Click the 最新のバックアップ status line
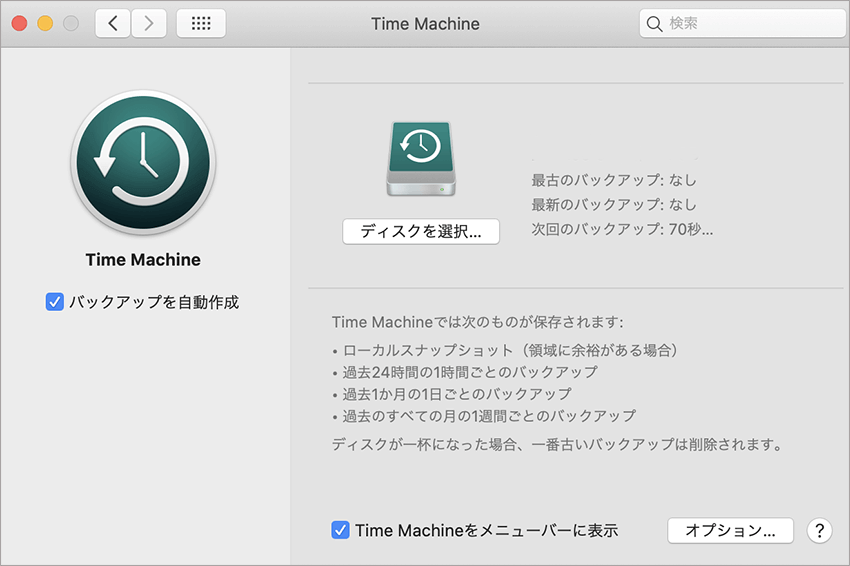 pos(614,205)
